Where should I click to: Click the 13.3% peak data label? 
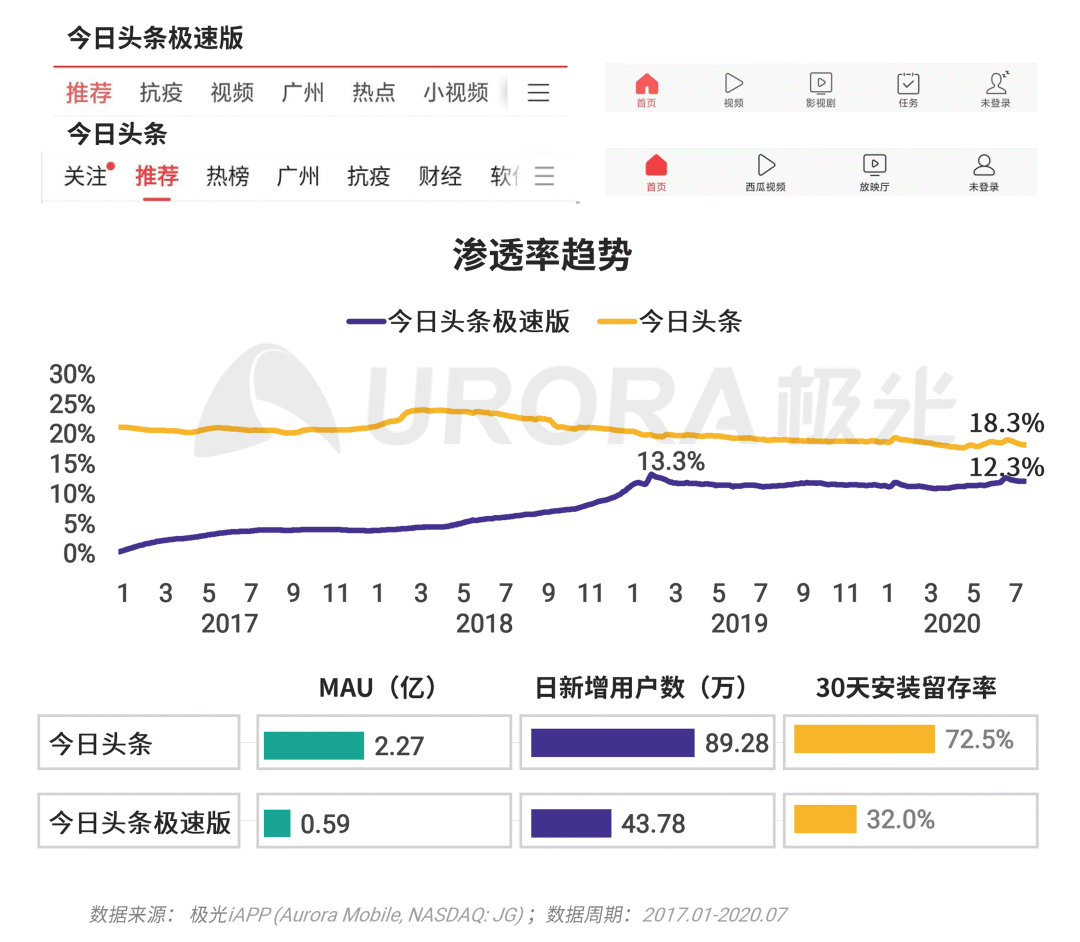(x=672, y=461)
